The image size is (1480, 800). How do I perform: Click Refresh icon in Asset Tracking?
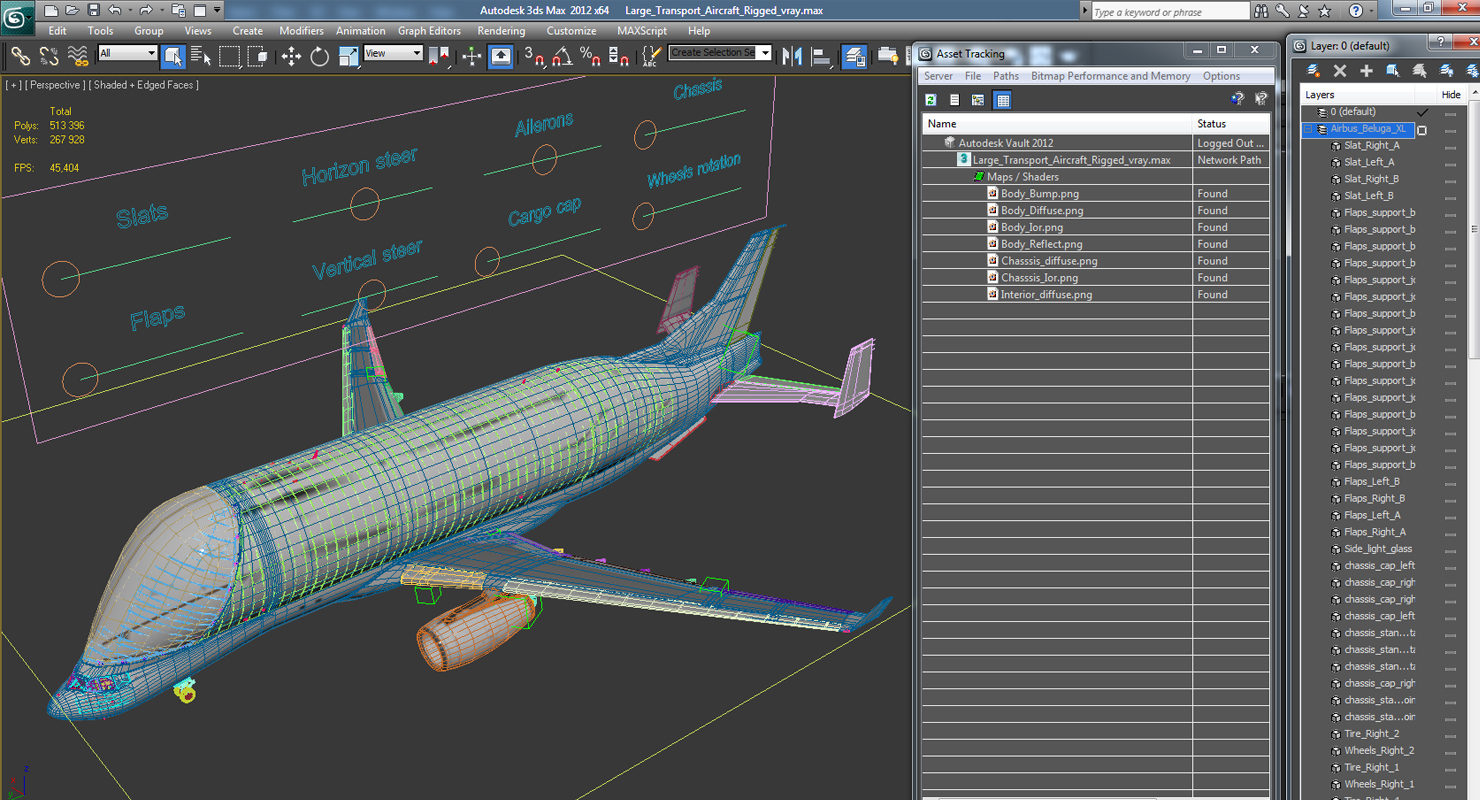931,99
